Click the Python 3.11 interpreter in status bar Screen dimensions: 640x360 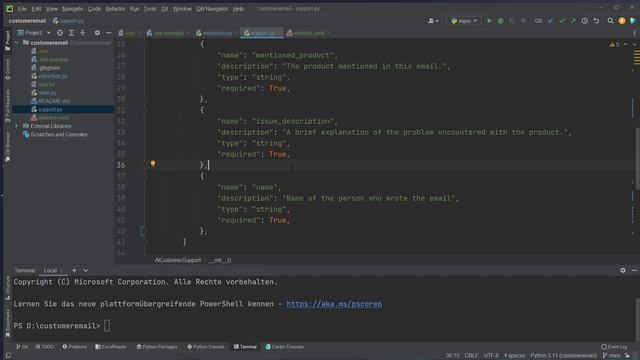pyautogui.click(x=564, y=356)
